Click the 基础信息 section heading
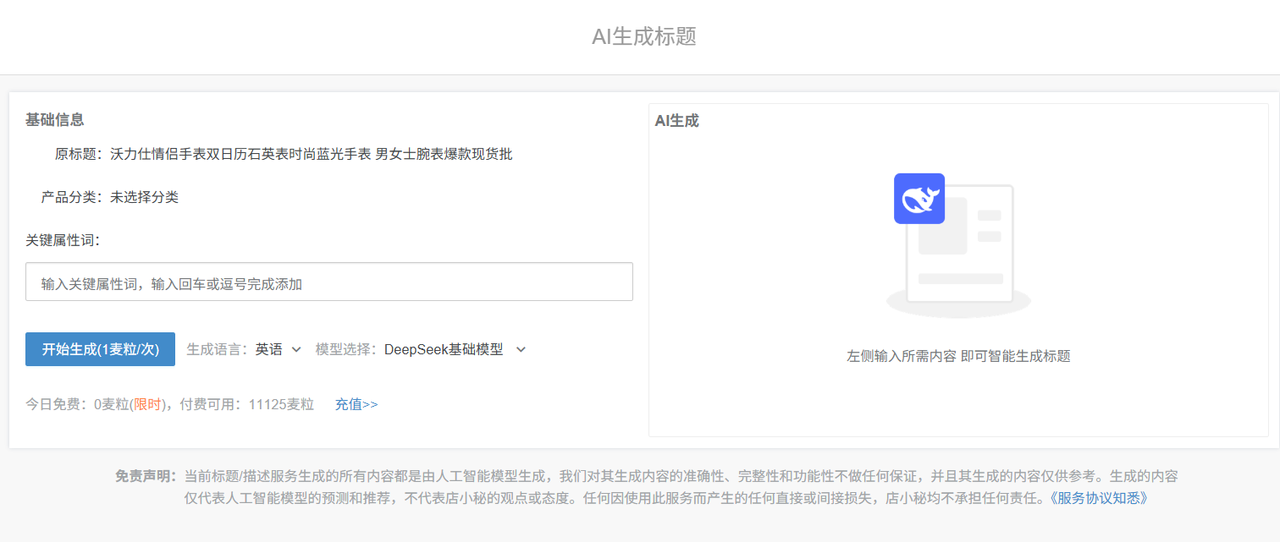1280x542 pixels. [55, 119]
